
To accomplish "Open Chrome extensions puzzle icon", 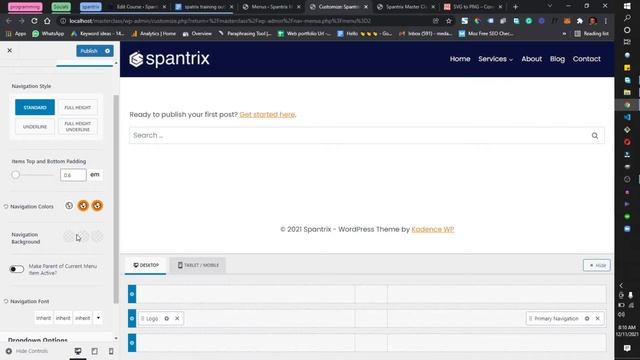I will [x=580, y=21].
